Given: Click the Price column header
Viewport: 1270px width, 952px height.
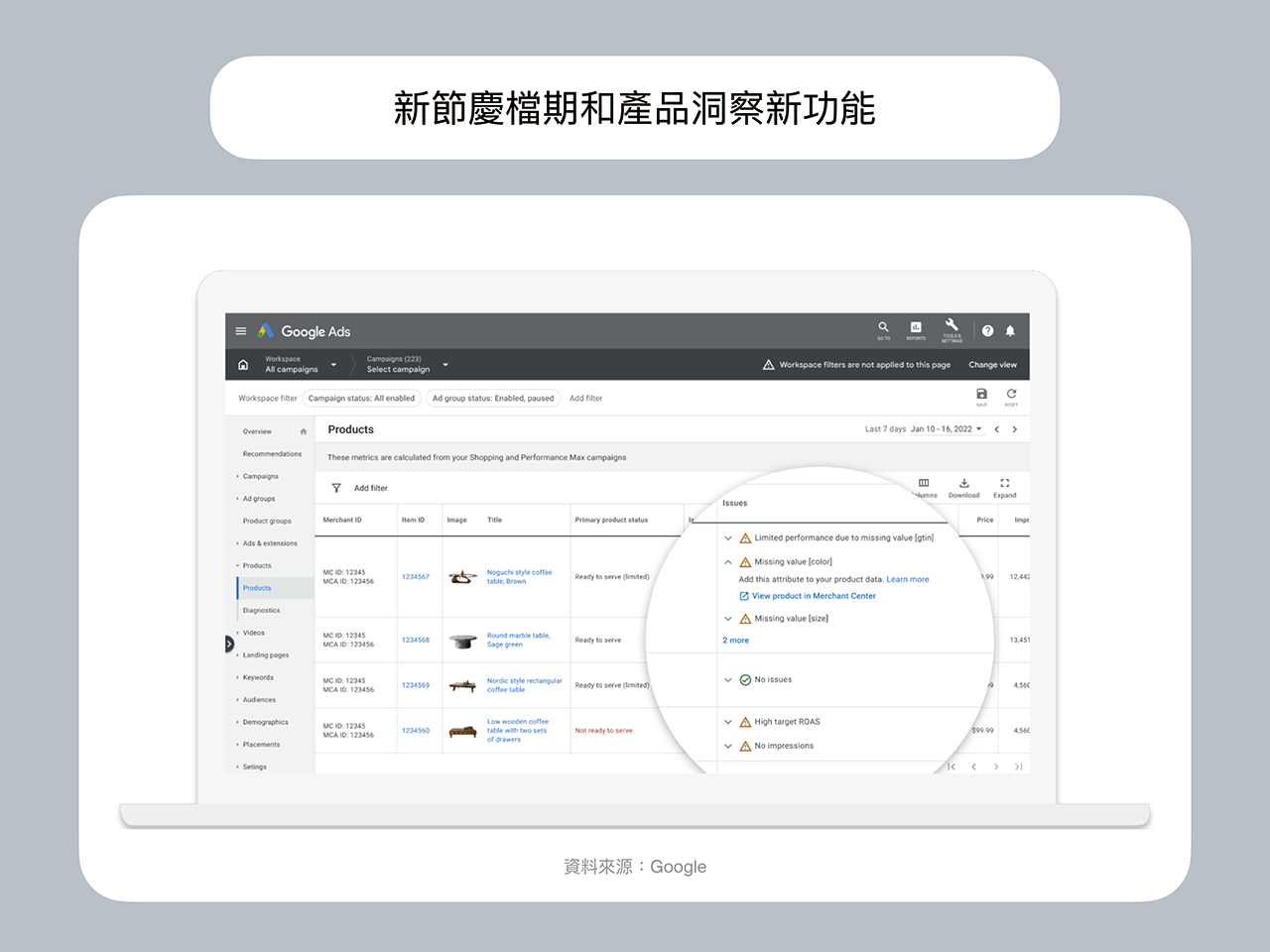Looking at the screenshot, I should pyautogui.click(x=985, y=520).
